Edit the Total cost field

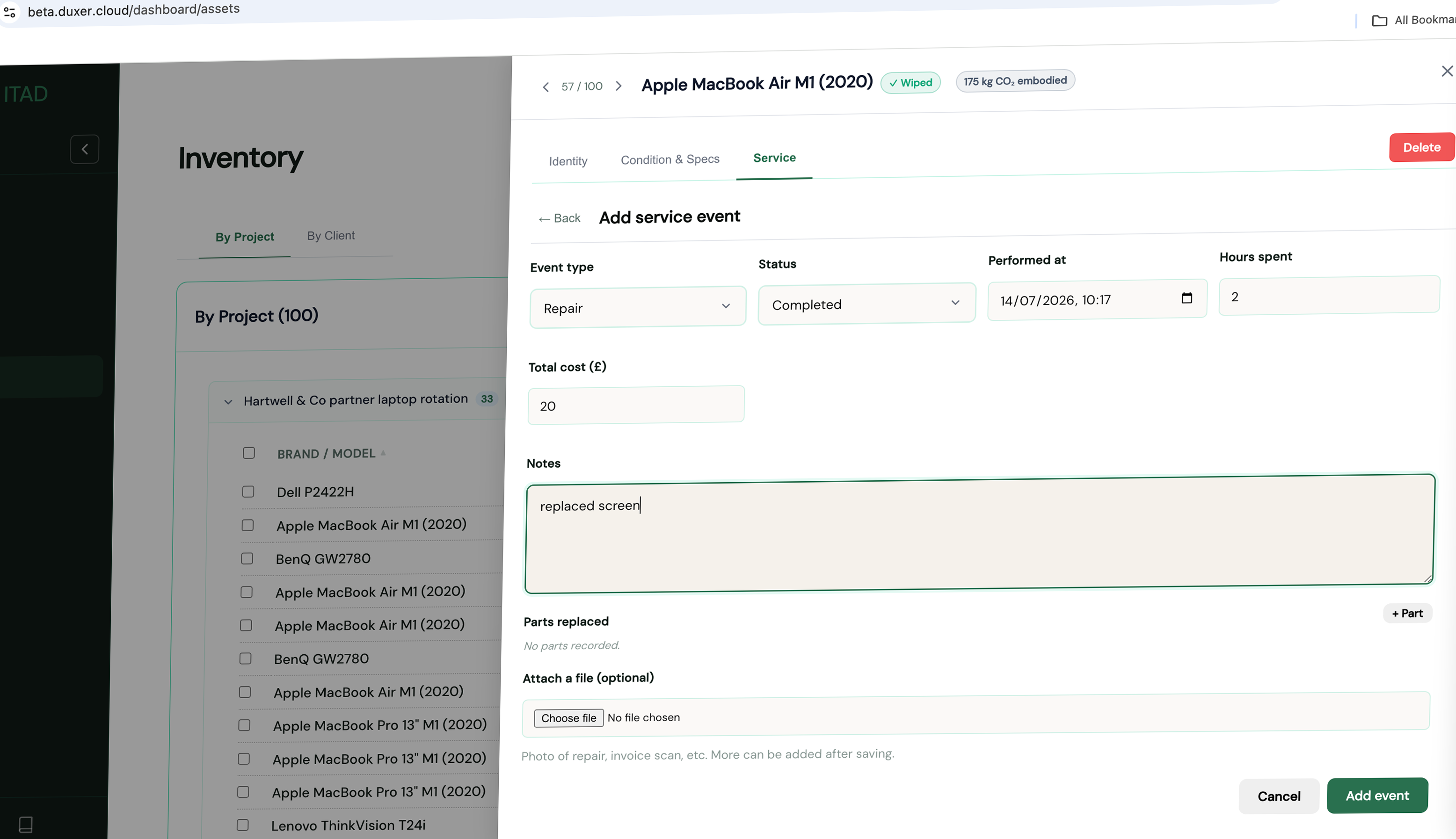coord(636,405)
